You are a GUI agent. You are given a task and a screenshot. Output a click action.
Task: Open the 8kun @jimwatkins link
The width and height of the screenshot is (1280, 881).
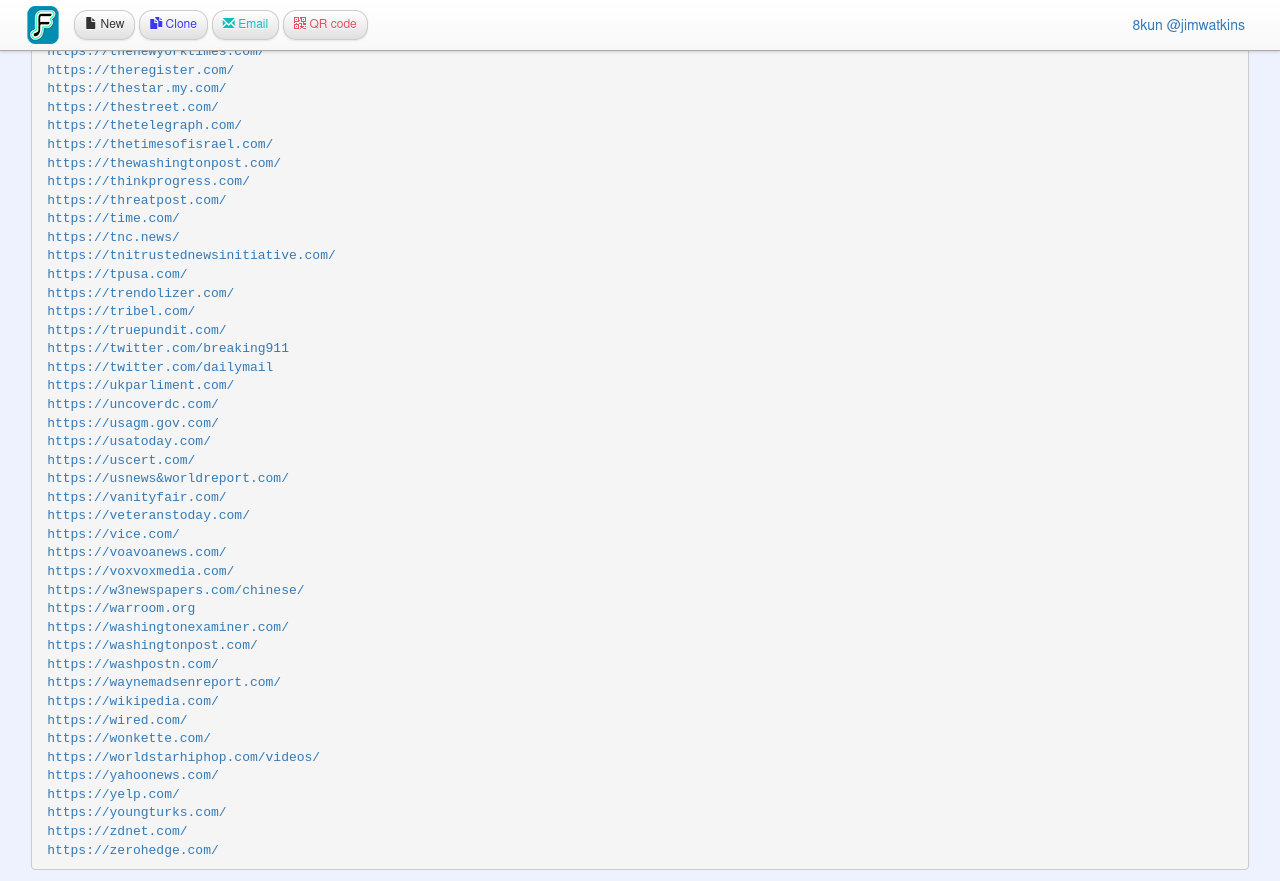[x=1188, y=25]
